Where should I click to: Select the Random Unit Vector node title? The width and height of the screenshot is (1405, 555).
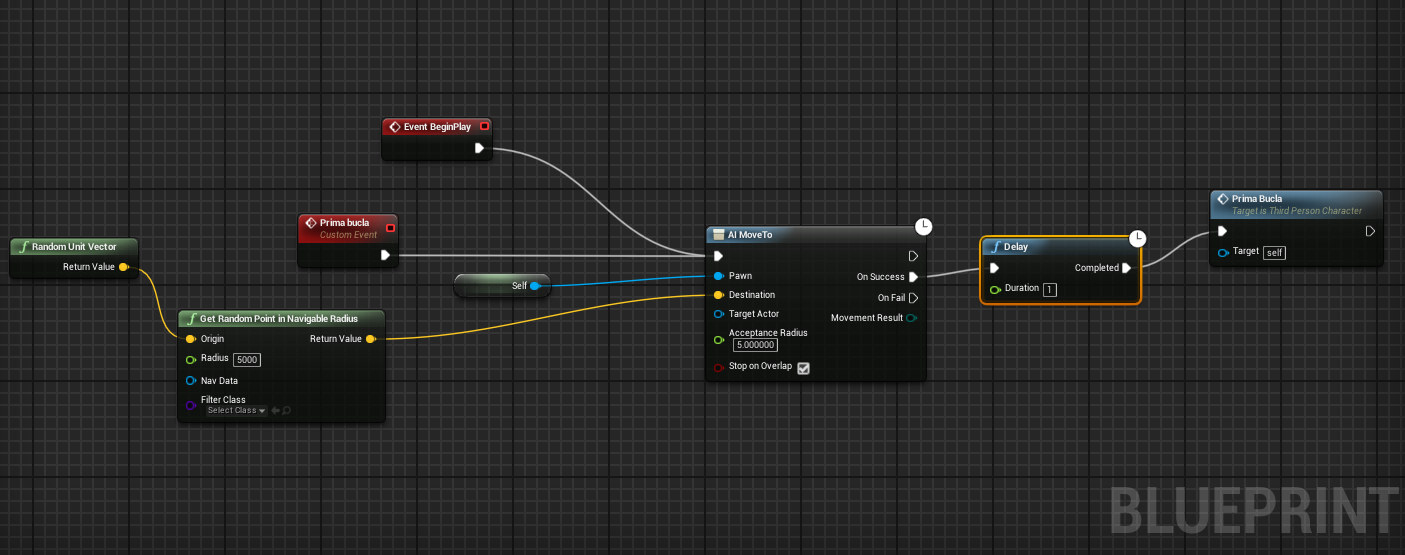pos(74,246)
